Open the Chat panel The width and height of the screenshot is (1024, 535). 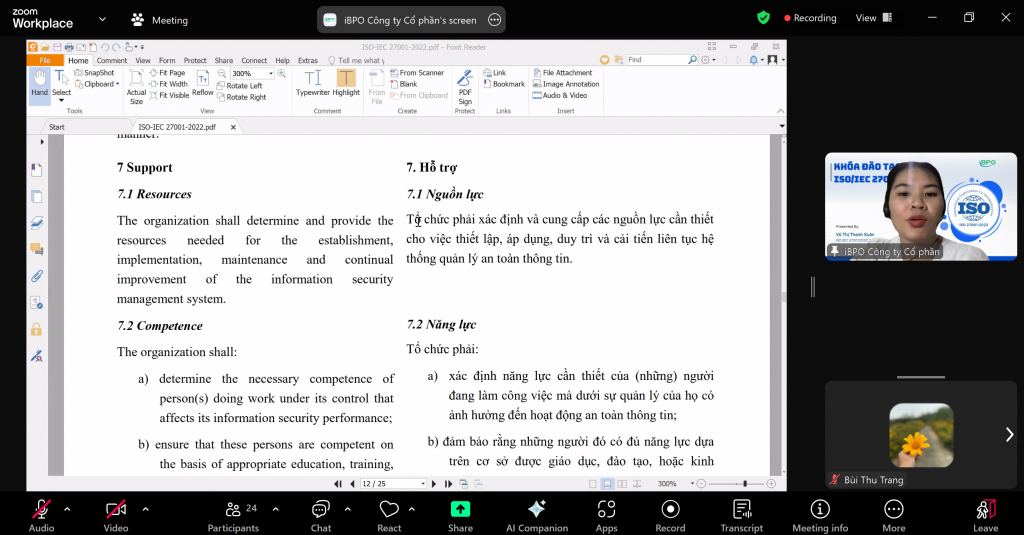(x=320, y=514)
